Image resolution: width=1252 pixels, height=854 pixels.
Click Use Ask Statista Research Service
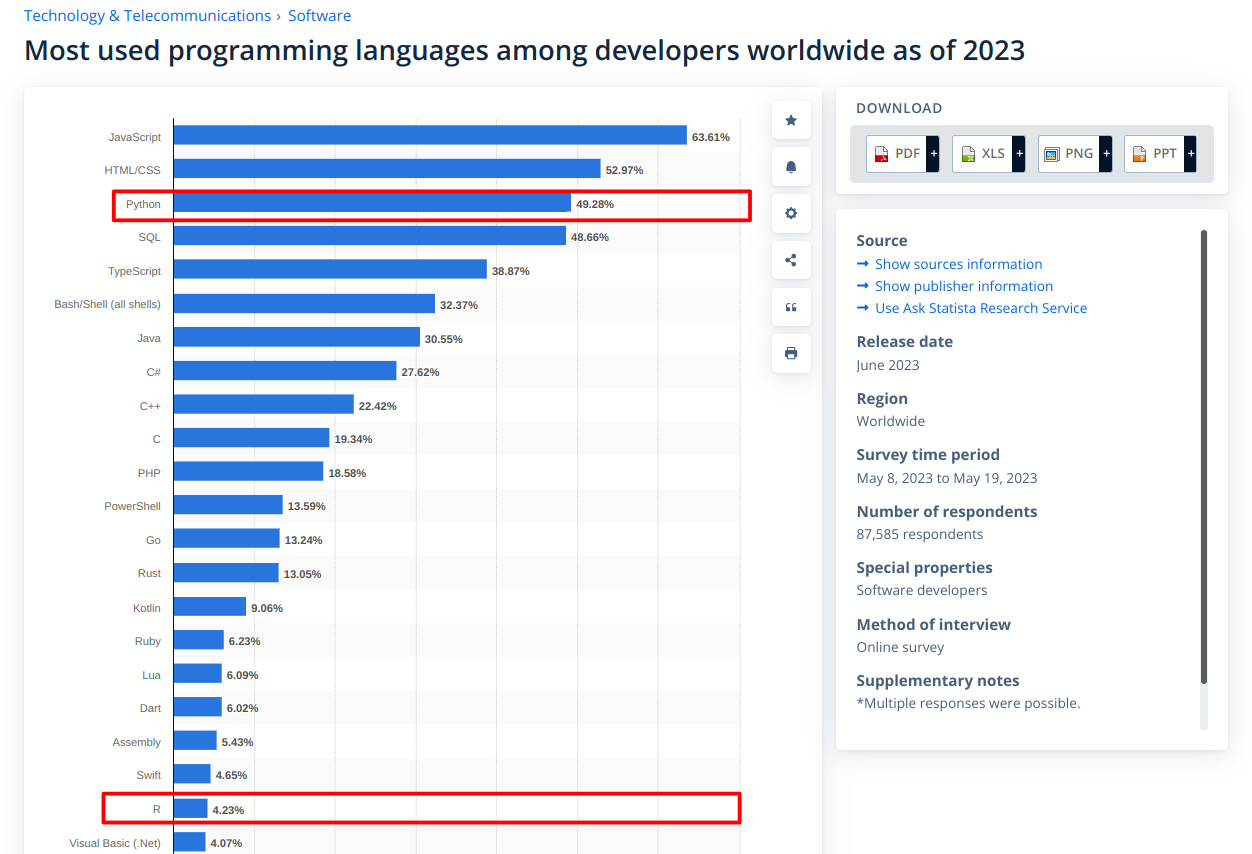click(x=980, y=308)
